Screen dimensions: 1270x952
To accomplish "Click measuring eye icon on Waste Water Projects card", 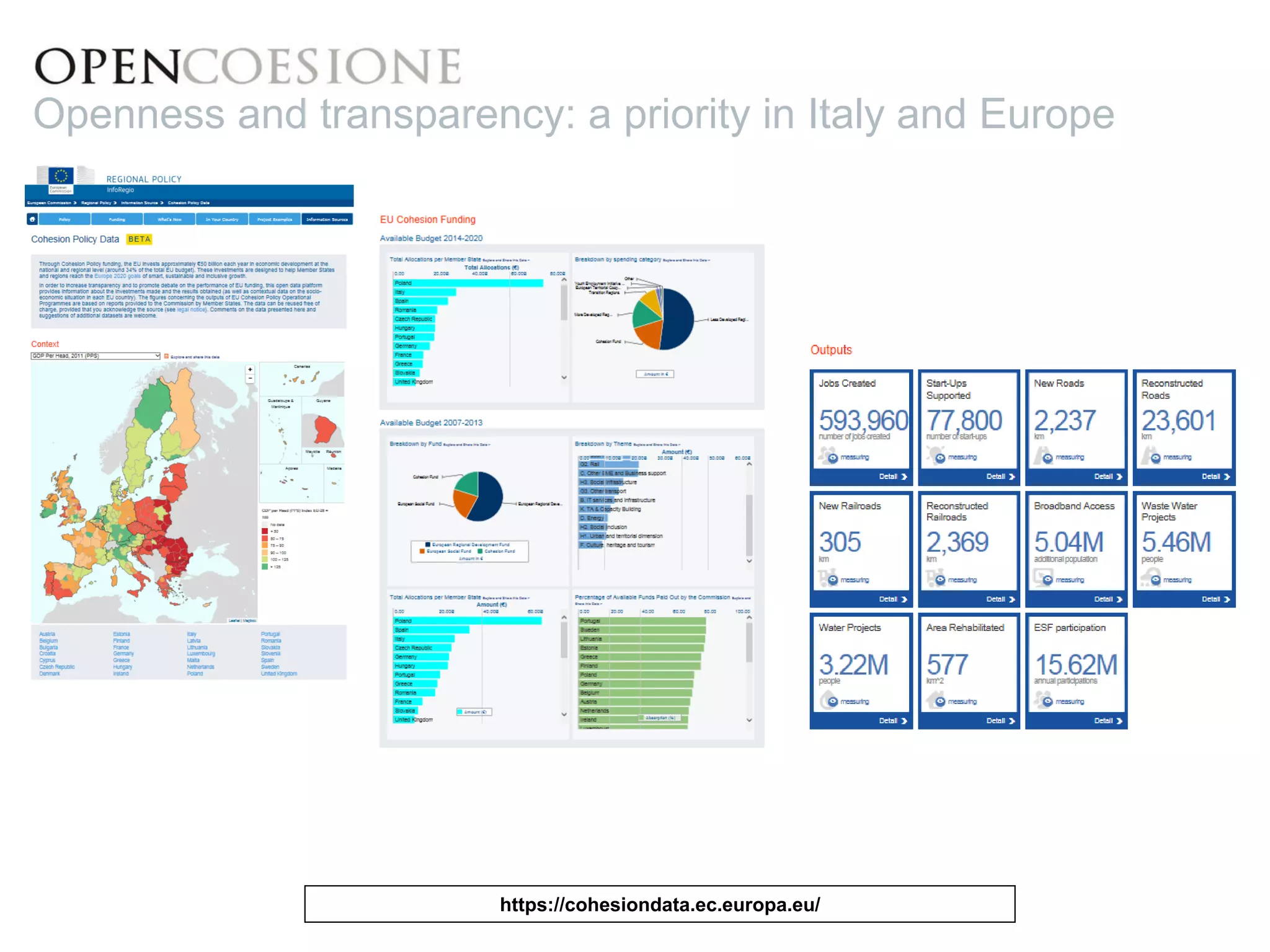I will 1155,580.
